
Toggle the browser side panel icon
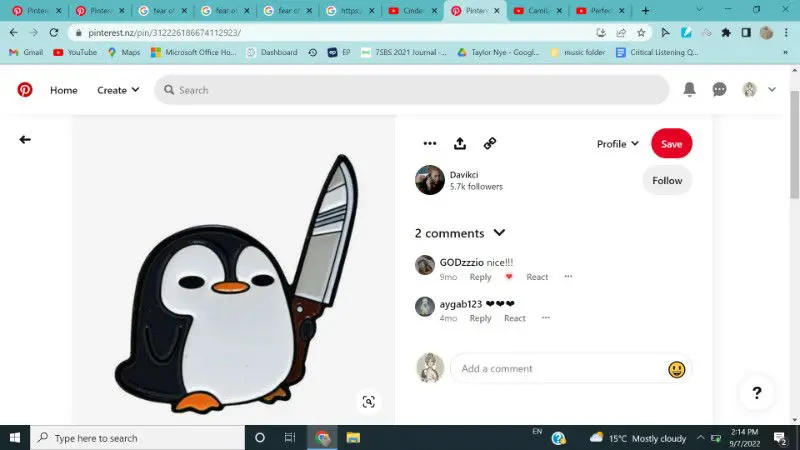[746, 33]
